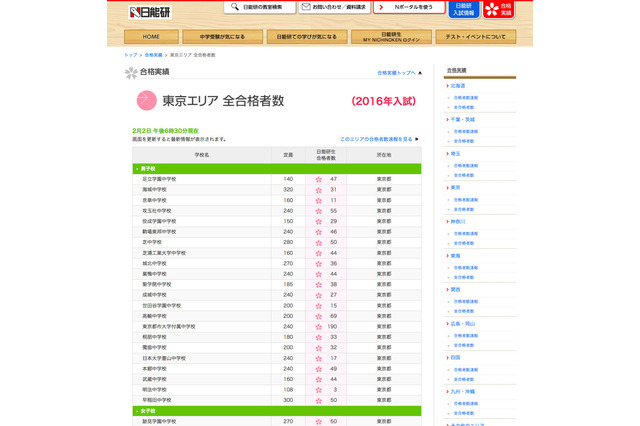Click the sakura icon in the 海城中学校 row
This screenshot has height=426, width=640.
[319, 190]
